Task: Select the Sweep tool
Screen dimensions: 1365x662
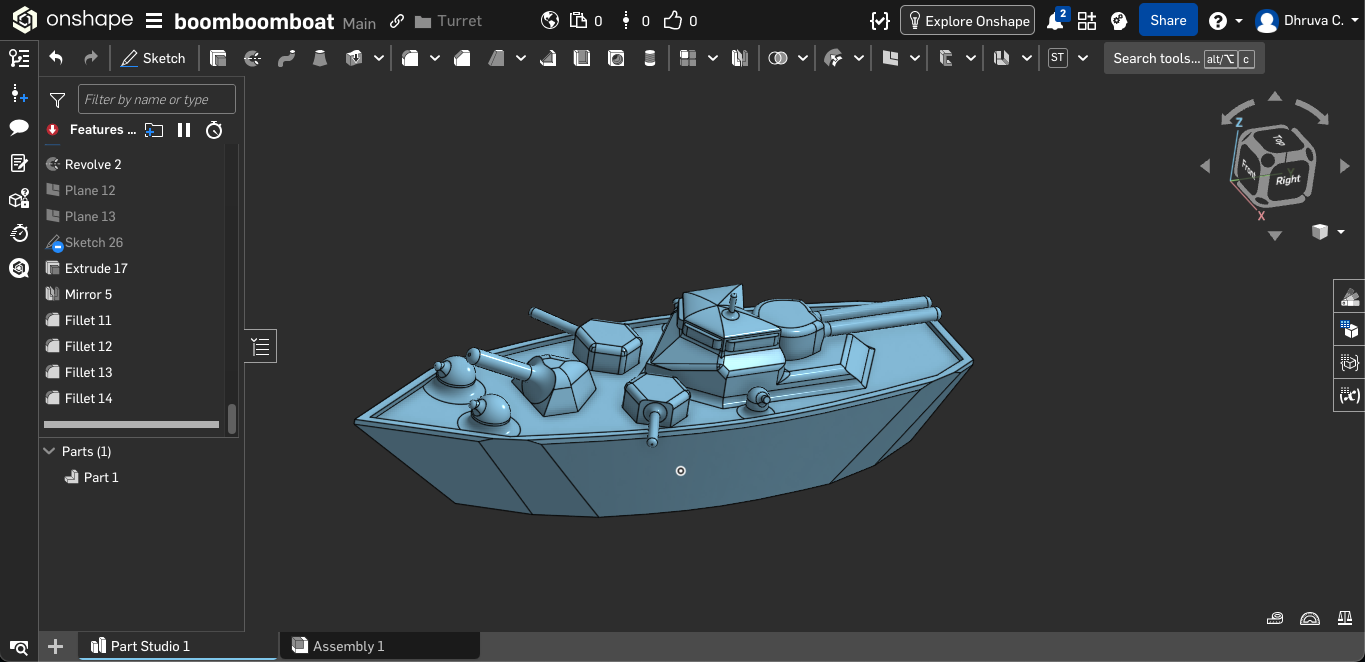Action: pos(286,59)
